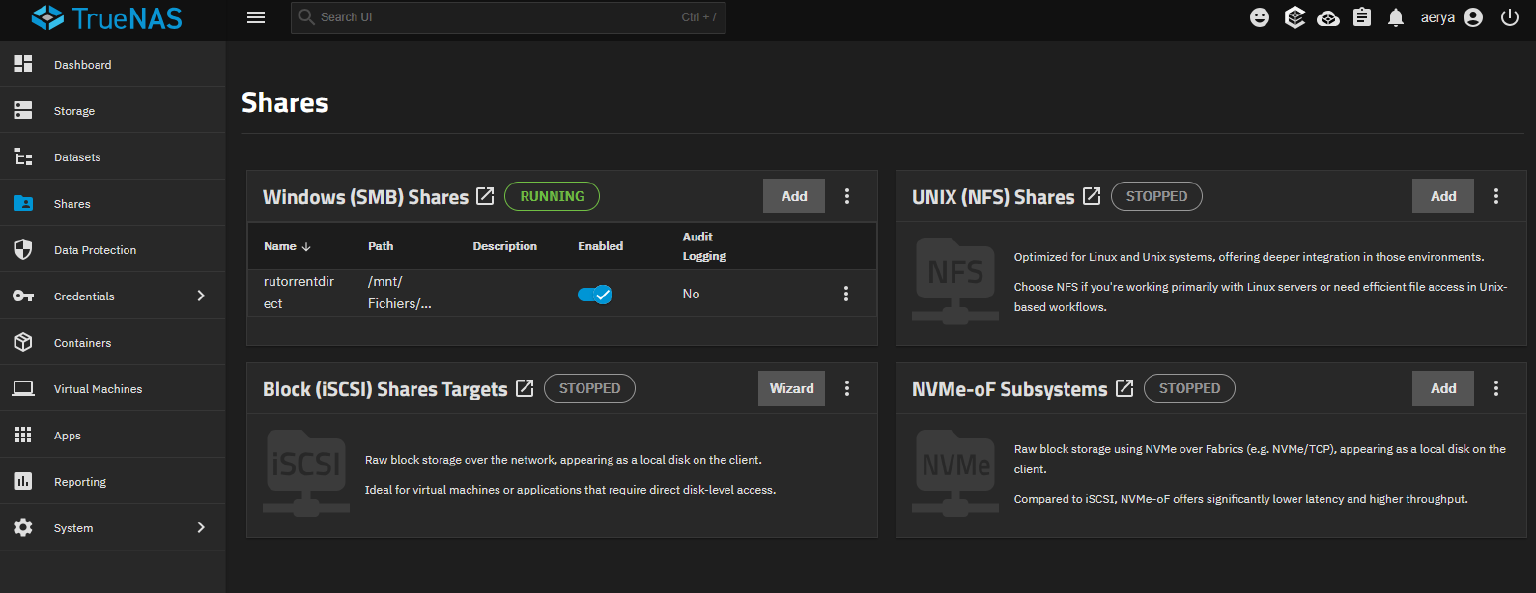The image size is (1536, 593).
Task: Go to Datasets in sidebar
Action: tap(77, 157)
